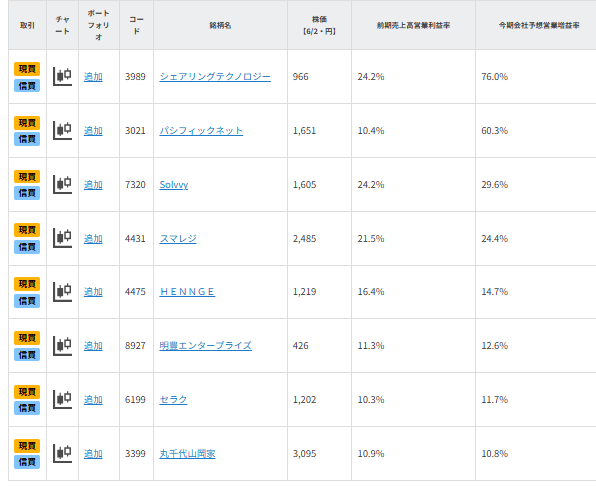Click 信買 button for code 7320
The width and height of the screenshot is (596, 490).
coord(27,193)
